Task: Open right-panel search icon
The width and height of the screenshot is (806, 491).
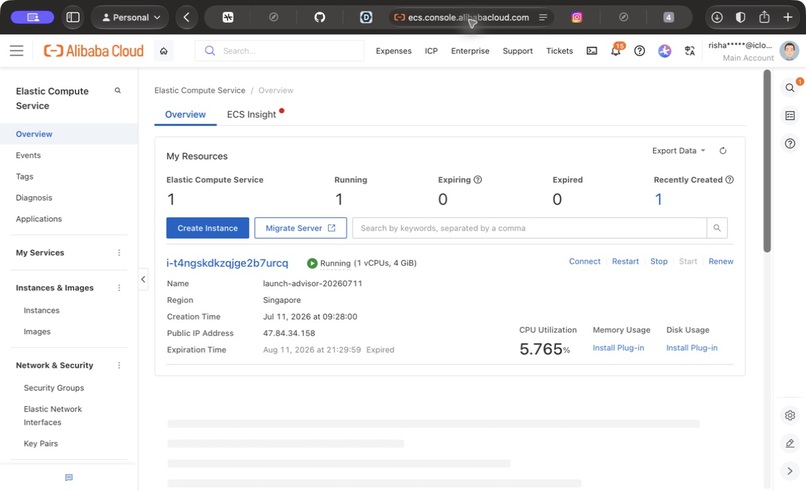Action: click(x=790, y=87)
